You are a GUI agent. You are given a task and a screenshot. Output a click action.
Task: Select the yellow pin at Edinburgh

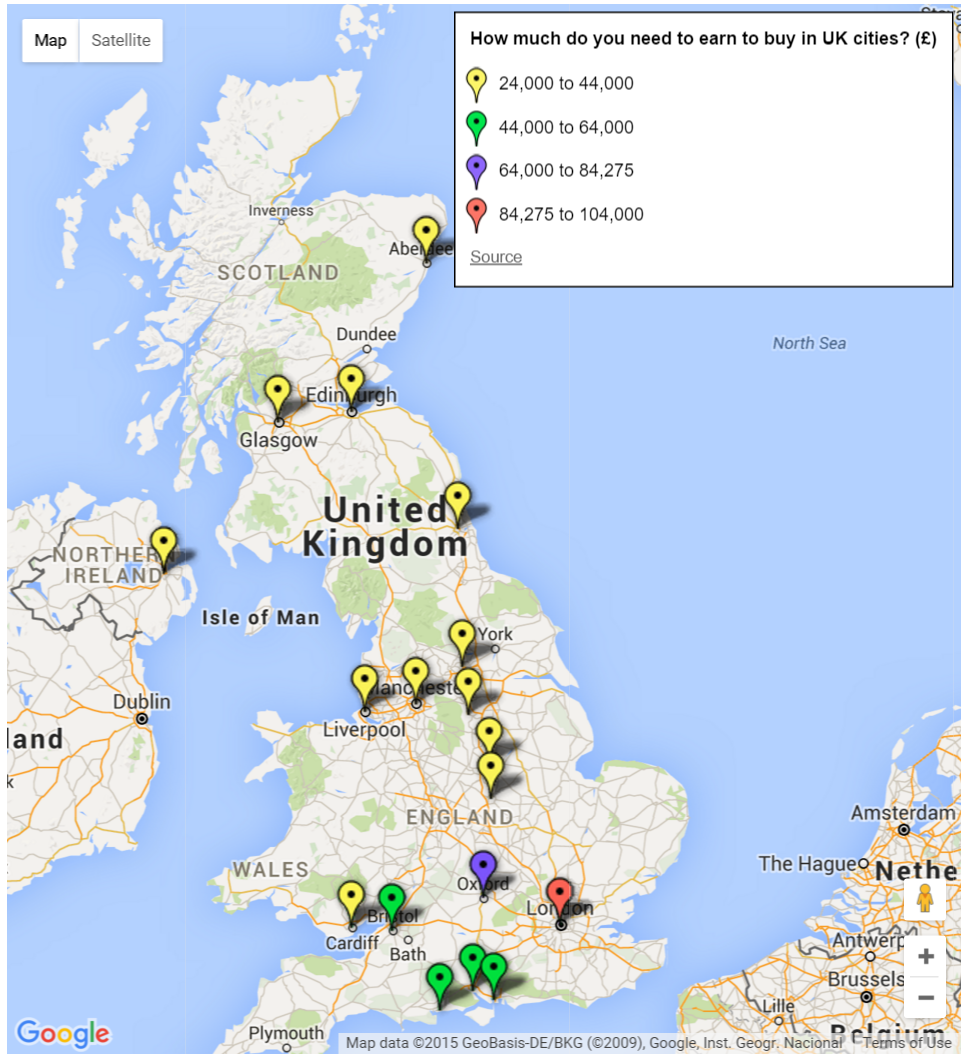[350, 382]
